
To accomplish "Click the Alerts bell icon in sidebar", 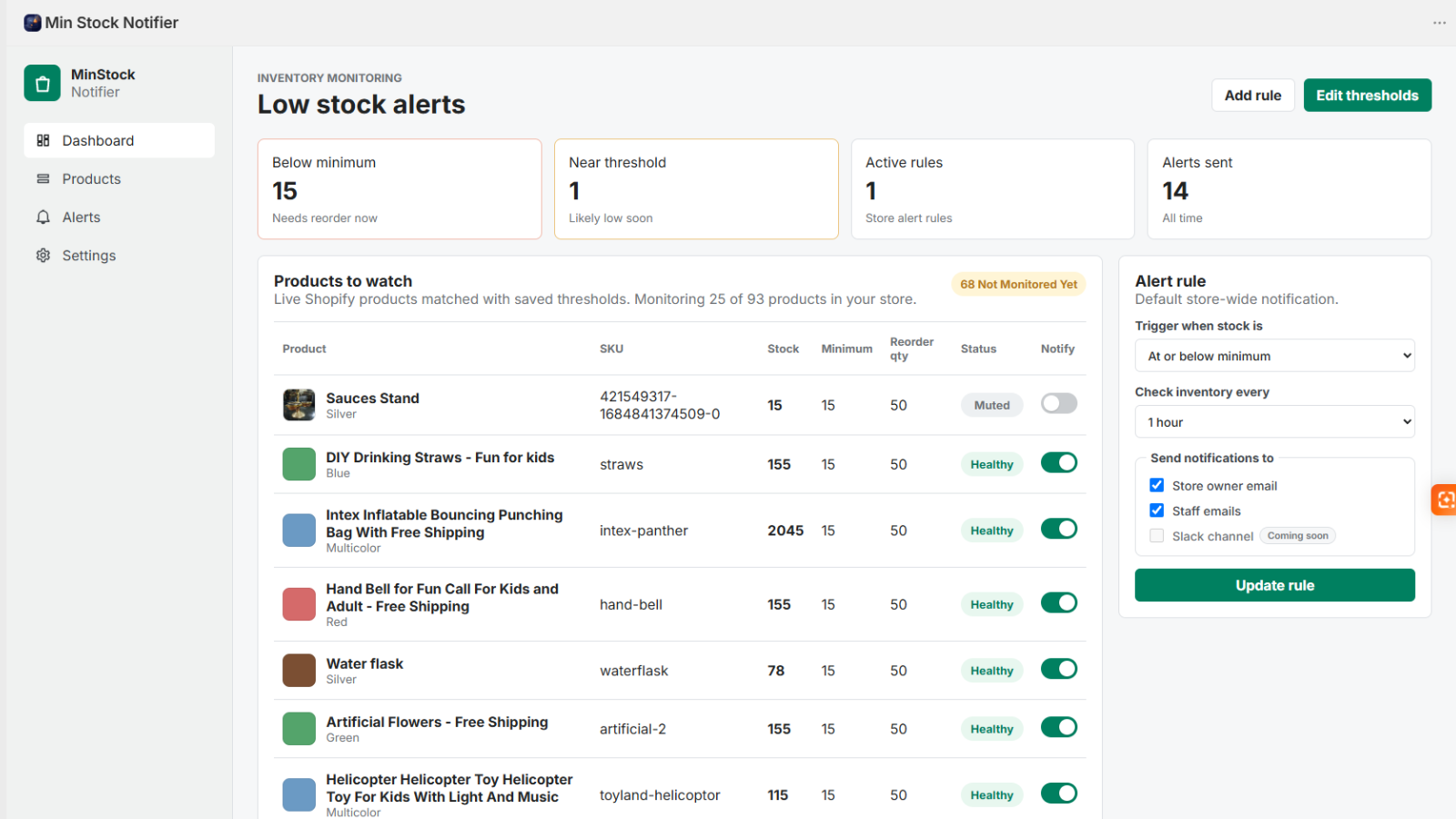I will click(x=43, y=217).
